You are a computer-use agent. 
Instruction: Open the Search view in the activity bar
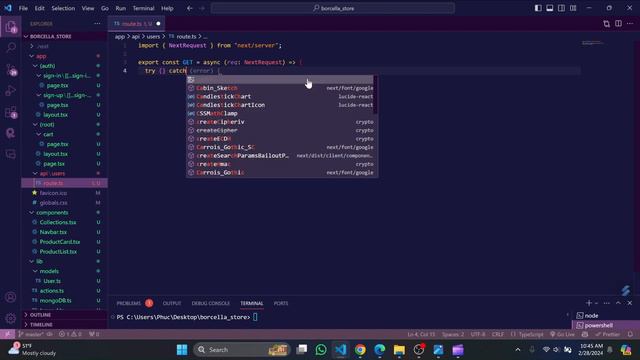click(11, 48)
